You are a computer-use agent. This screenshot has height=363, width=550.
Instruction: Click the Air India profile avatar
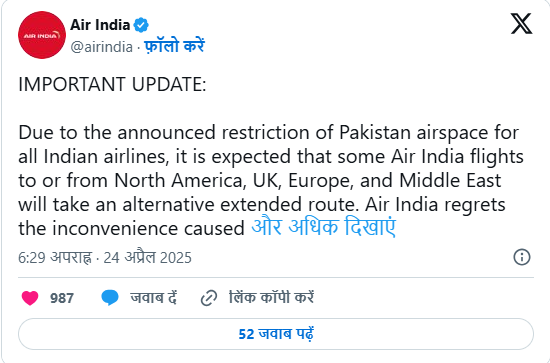point(42,35)
